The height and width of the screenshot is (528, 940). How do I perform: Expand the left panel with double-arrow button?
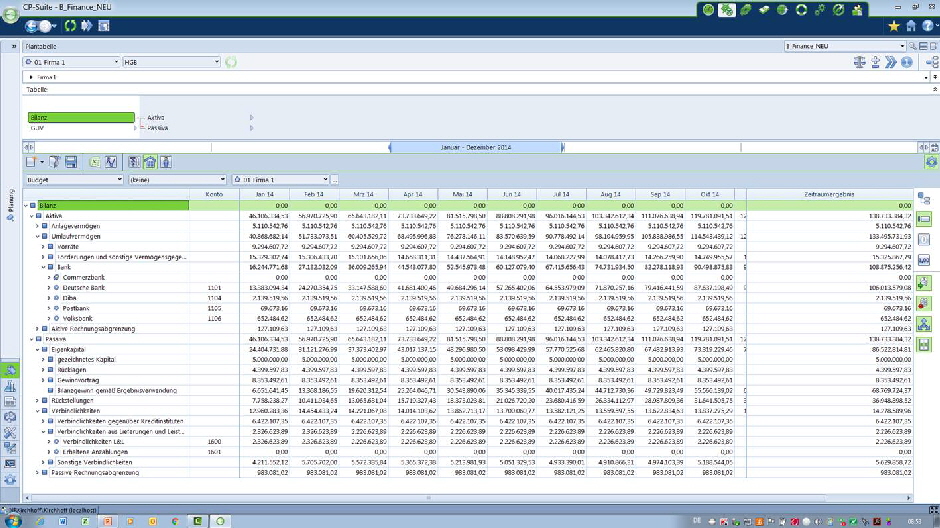point(13,46)
